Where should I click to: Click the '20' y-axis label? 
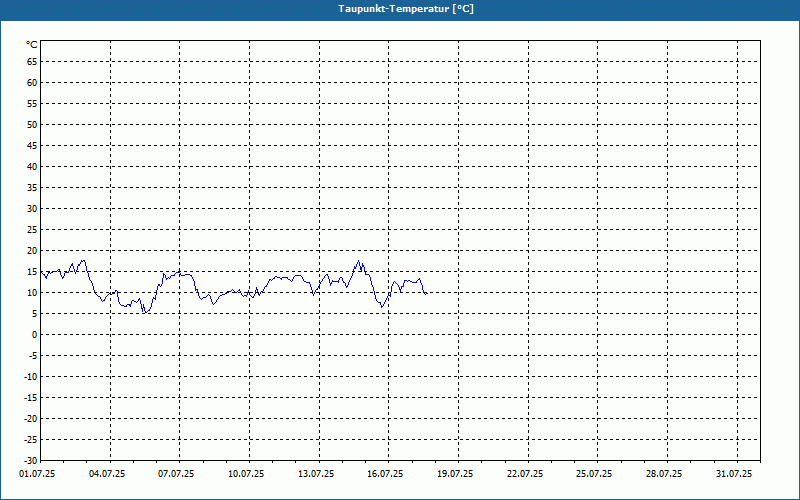click(32, 251)
